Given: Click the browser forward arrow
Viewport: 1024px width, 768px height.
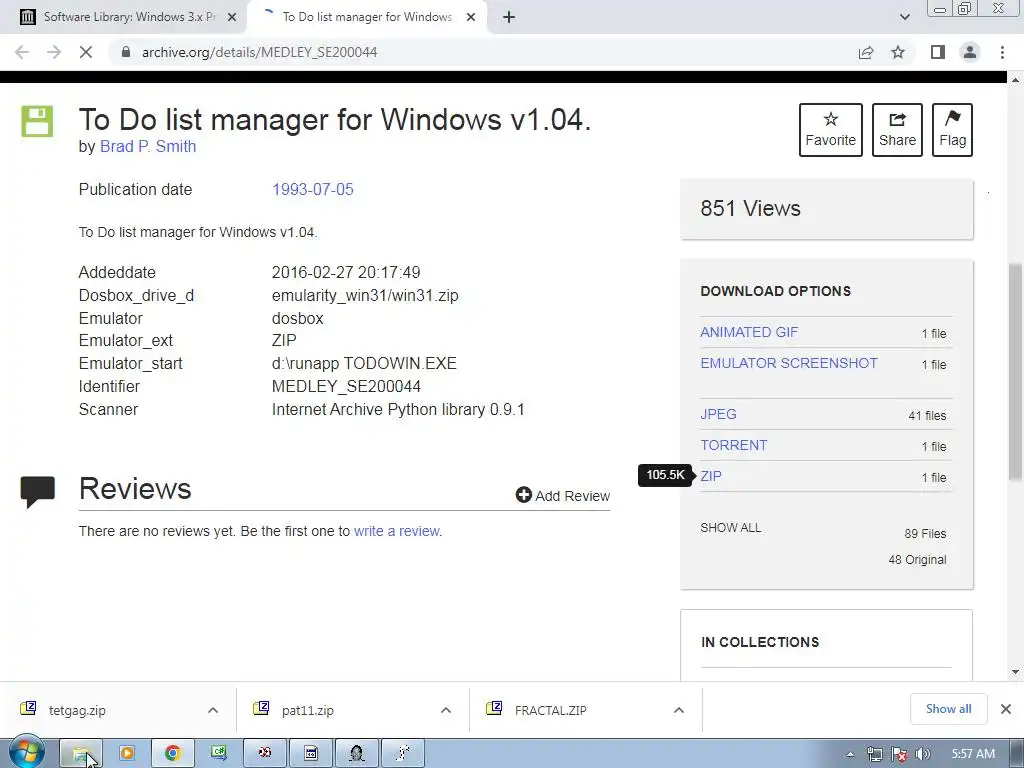Looking at the screenshot, I should (x=54, y=52).
